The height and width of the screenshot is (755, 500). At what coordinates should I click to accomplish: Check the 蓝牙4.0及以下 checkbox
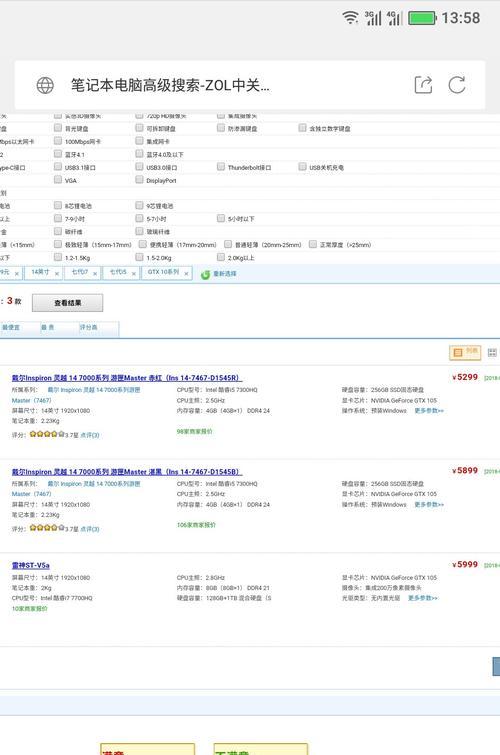coord(139,154)
